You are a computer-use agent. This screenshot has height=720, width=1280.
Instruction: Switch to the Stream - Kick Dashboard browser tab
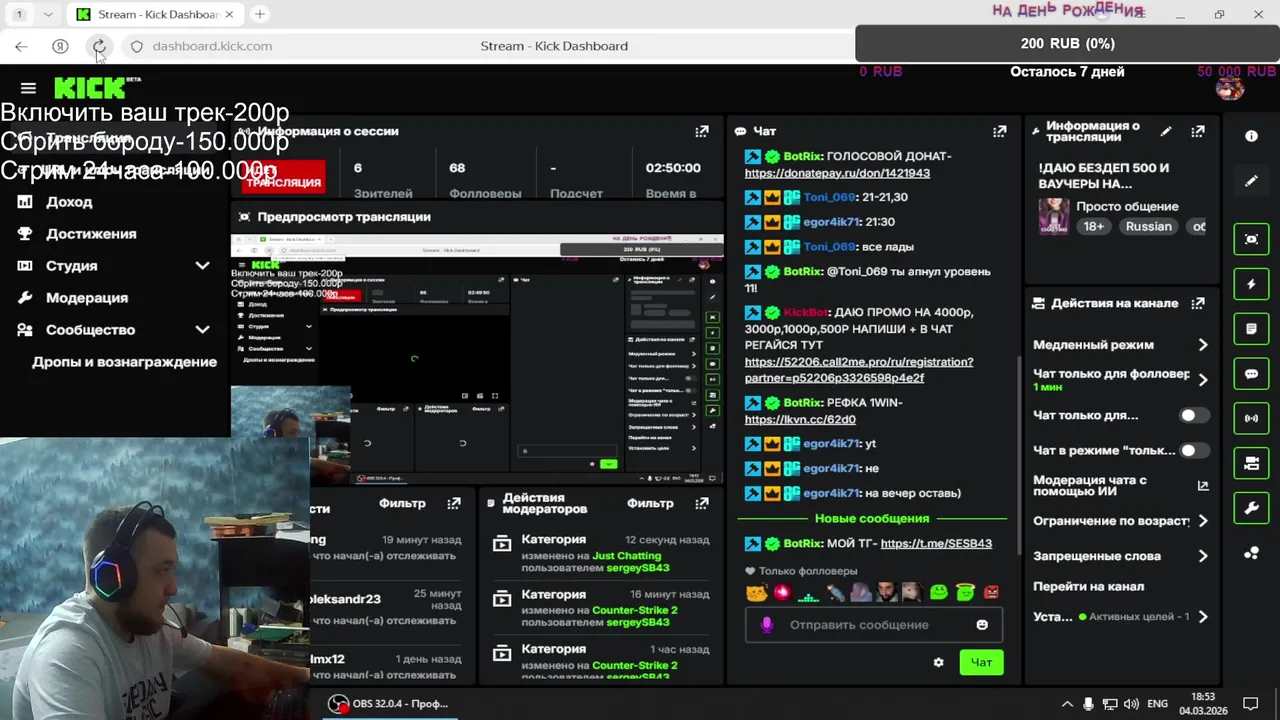pyautogui.click(x=153, y=14)
